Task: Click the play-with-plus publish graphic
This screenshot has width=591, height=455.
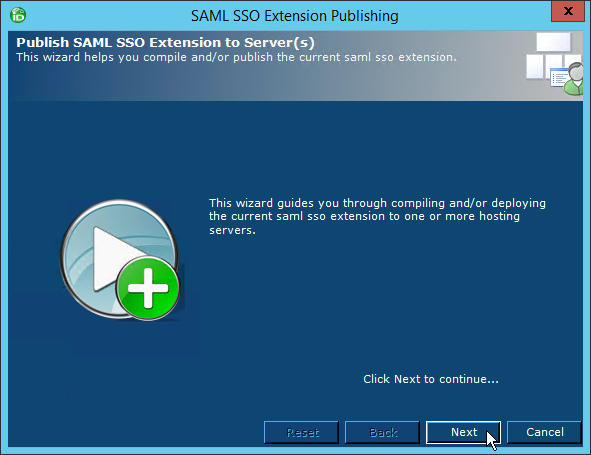Action: tap(121, 260)
